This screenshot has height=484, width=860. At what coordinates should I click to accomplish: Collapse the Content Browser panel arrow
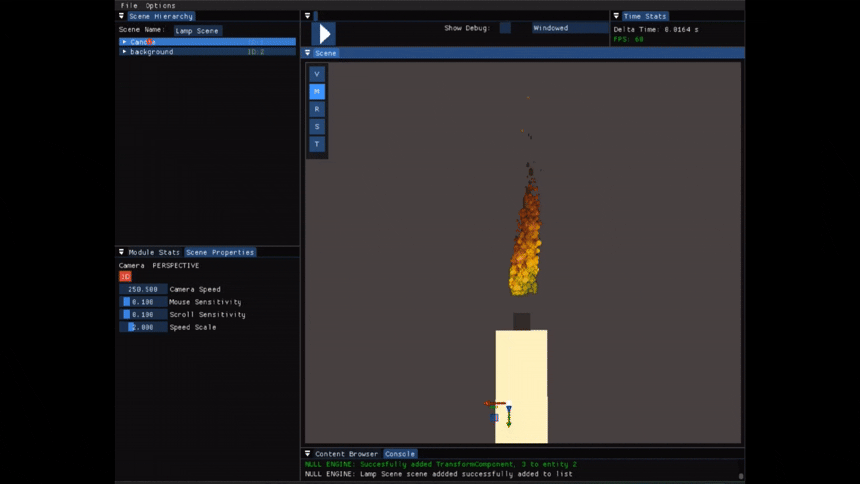pos(308,453)
